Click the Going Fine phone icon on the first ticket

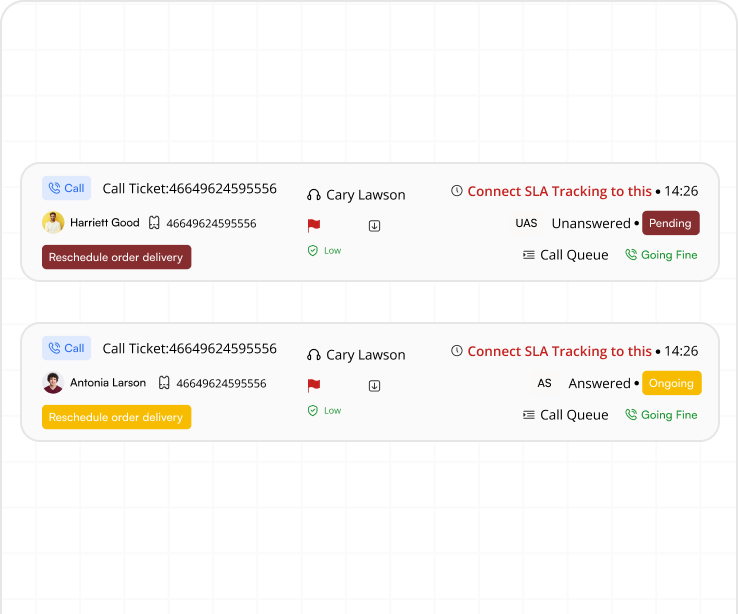click(x=631, y=255)
